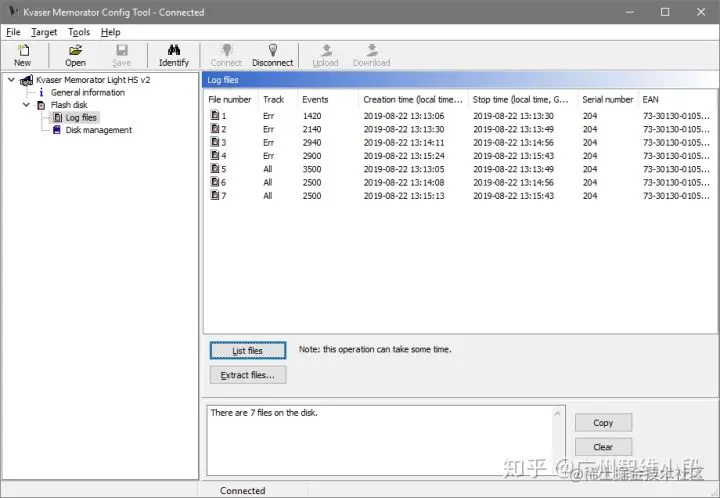Click the Flash disk icon in tree
This screenshot has height=498, width=720.
(x=41, y=105)
